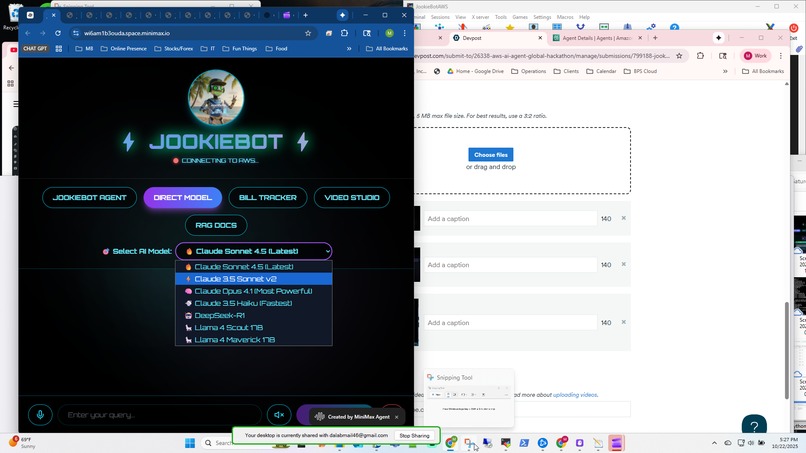Screen dimensions: 806x453
Task: Open the JookieBot robot avatar image
Action: click(216, 98)
